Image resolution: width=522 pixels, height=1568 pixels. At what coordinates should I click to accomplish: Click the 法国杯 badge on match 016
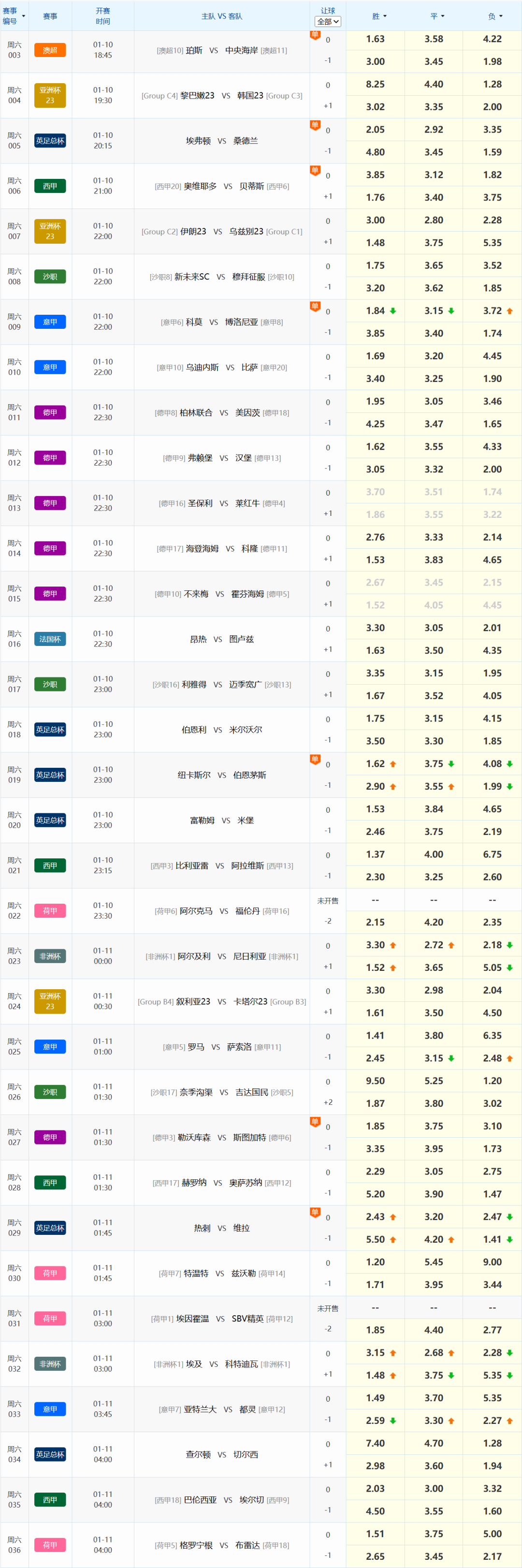(x=50, y=639)
